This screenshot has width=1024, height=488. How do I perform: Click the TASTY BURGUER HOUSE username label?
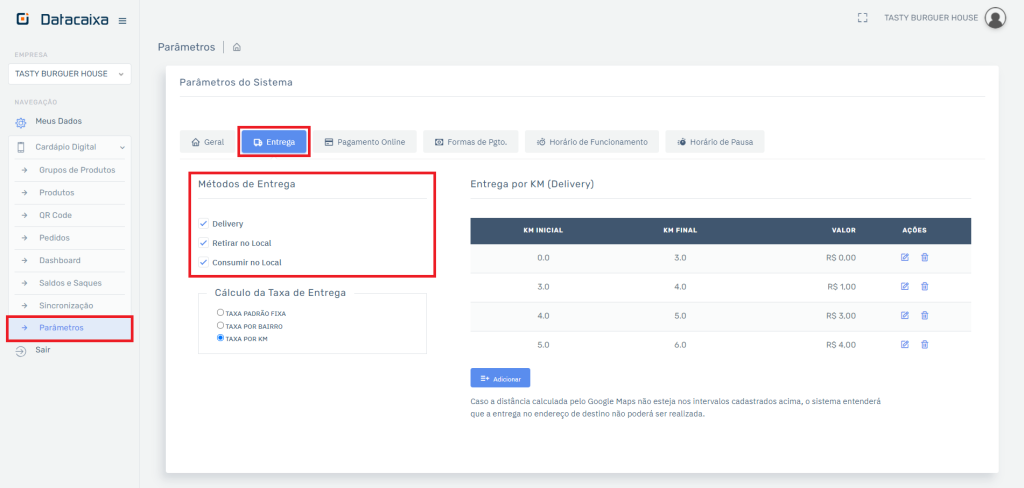coord(931,18)
